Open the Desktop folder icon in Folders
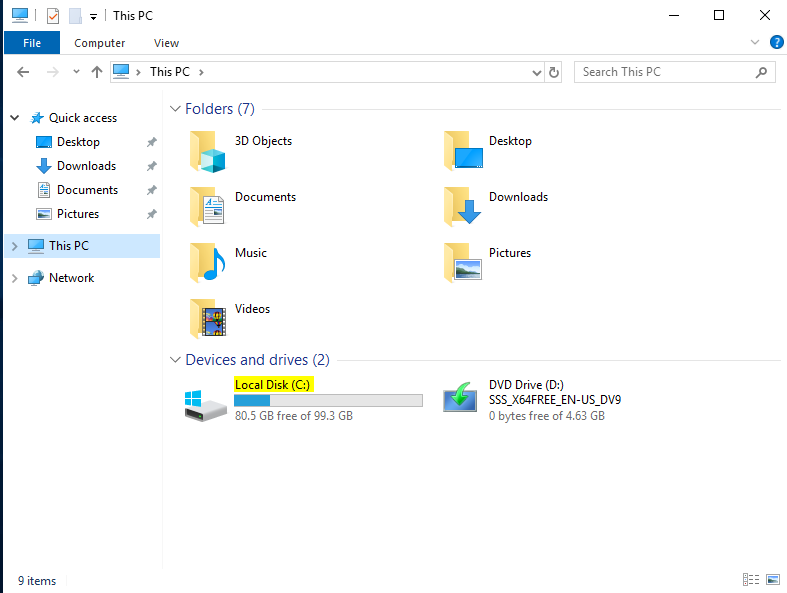Screen dimensions: 787x593 tap(463, 151)
